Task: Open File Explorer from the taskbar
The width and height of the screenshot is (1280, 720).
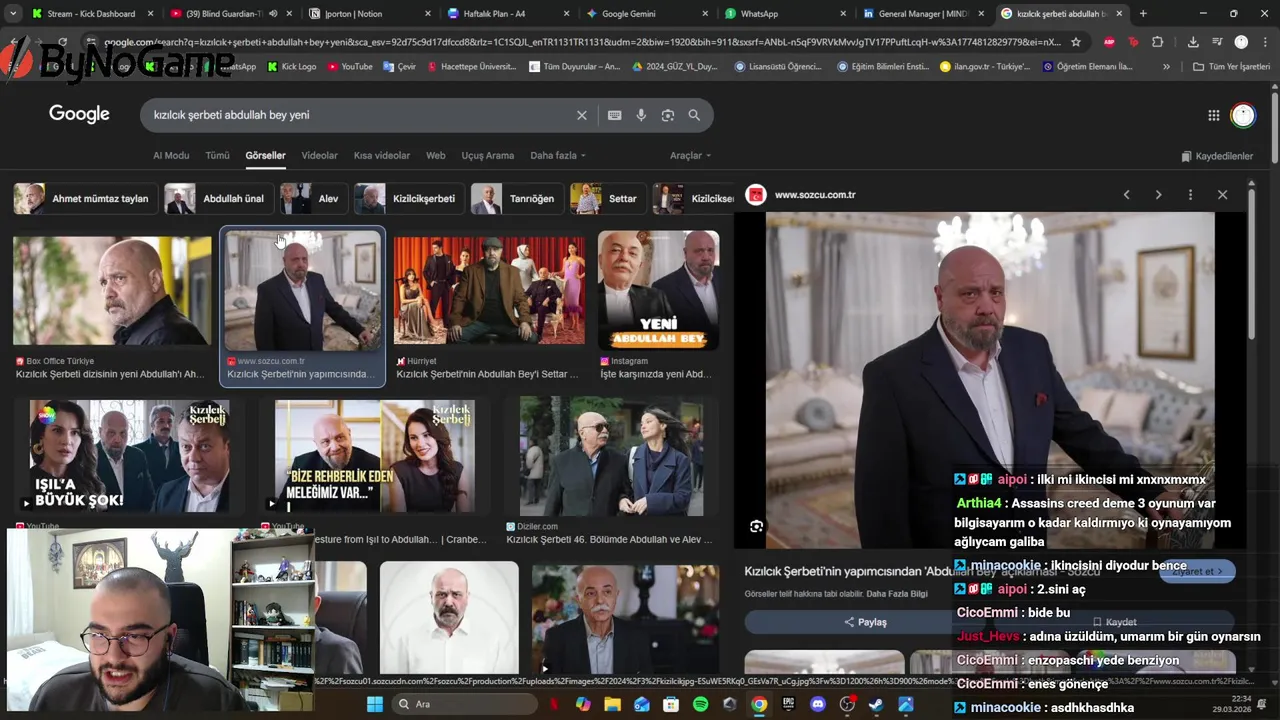Action: [612, 704]
